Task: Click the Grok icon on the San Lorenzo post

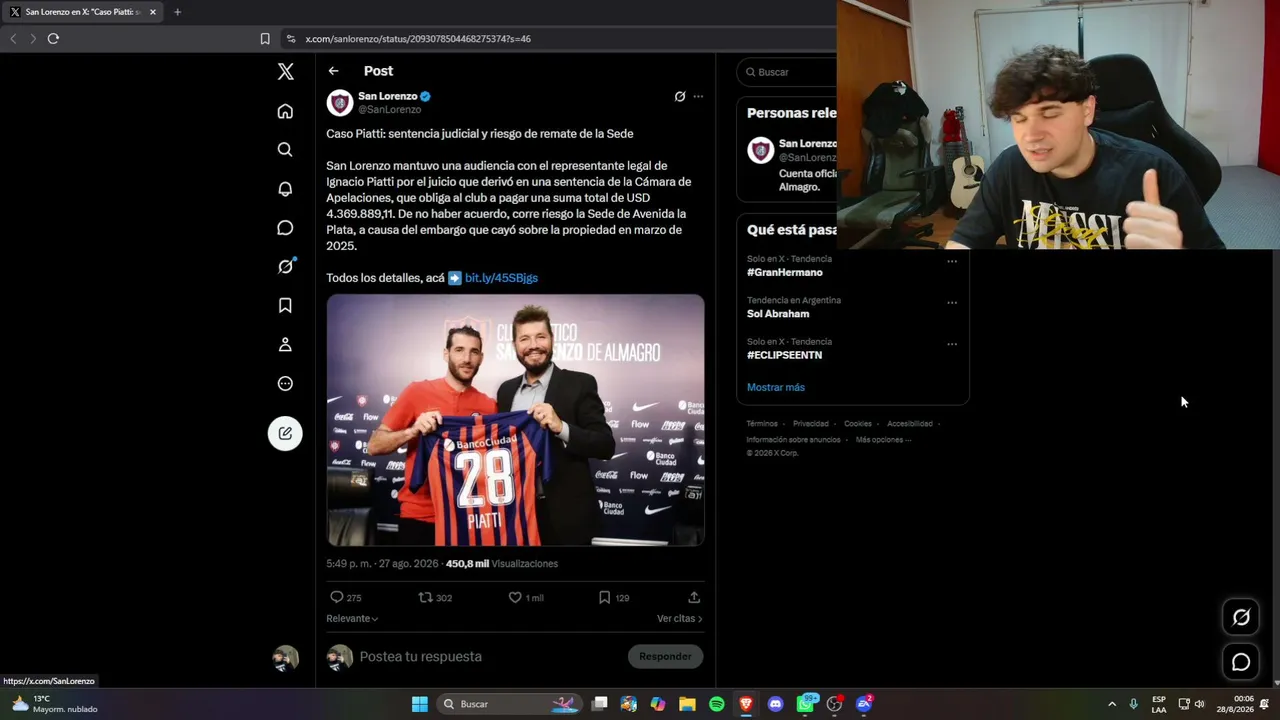Action: coord(680,97)
